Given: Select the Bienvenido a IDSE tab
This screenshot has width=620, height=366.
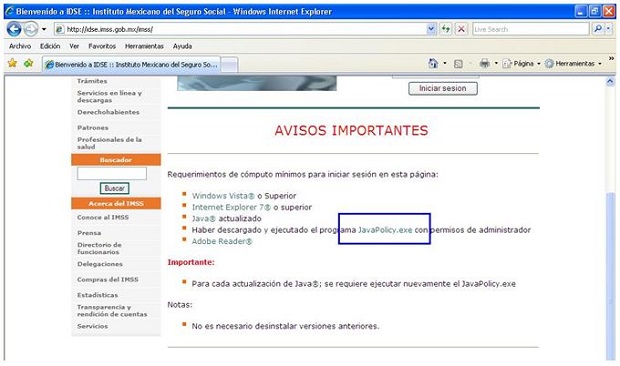Looking at the screenshot, I should click(131, 64).
